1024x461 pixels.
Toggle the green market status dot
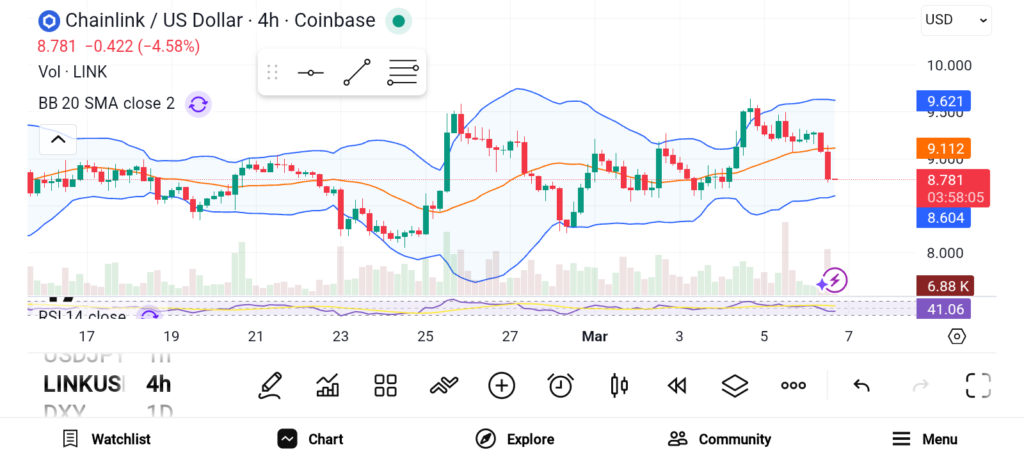tap(398, 20)
